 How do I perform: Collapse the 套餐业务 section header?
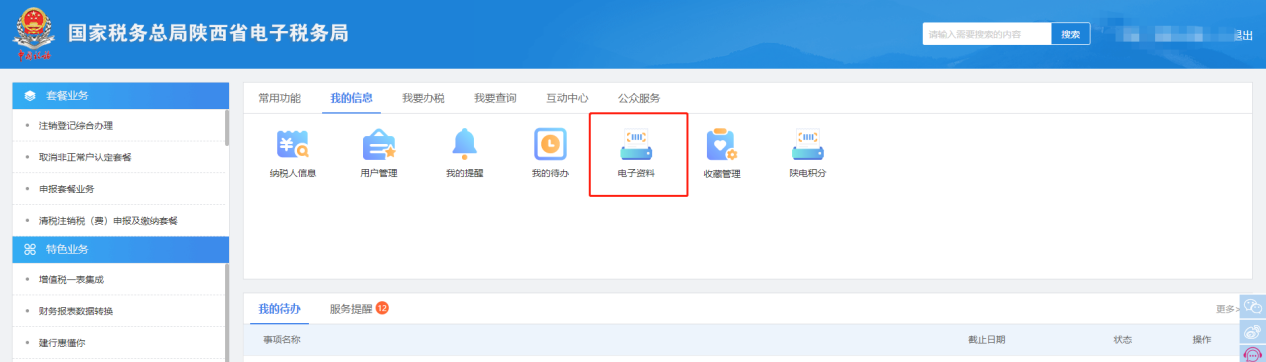(121, 96)
